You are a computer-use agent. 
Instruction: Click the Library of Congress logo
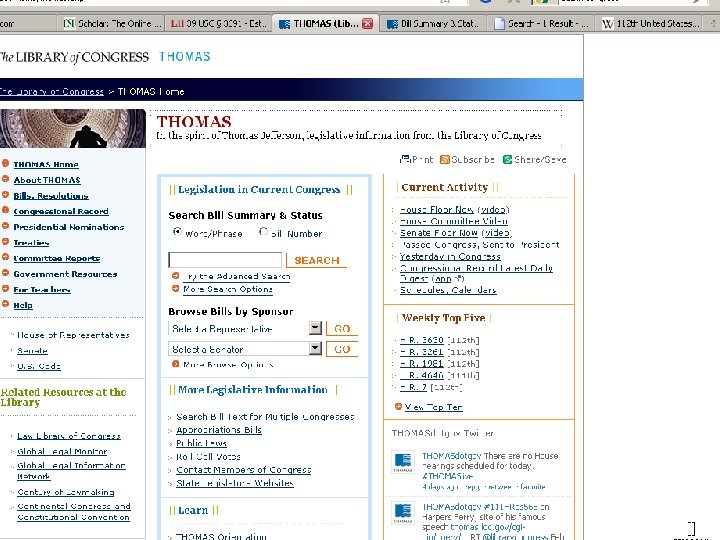74,57
